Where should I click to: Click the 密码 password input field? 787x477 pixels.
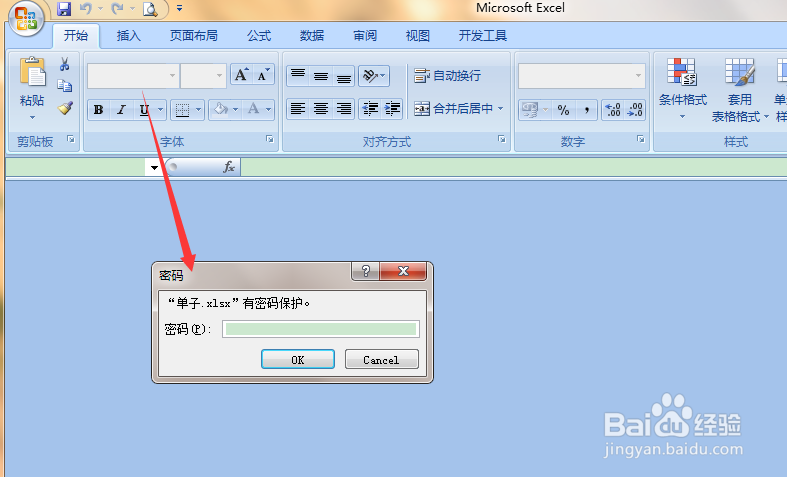click(321, 329)
